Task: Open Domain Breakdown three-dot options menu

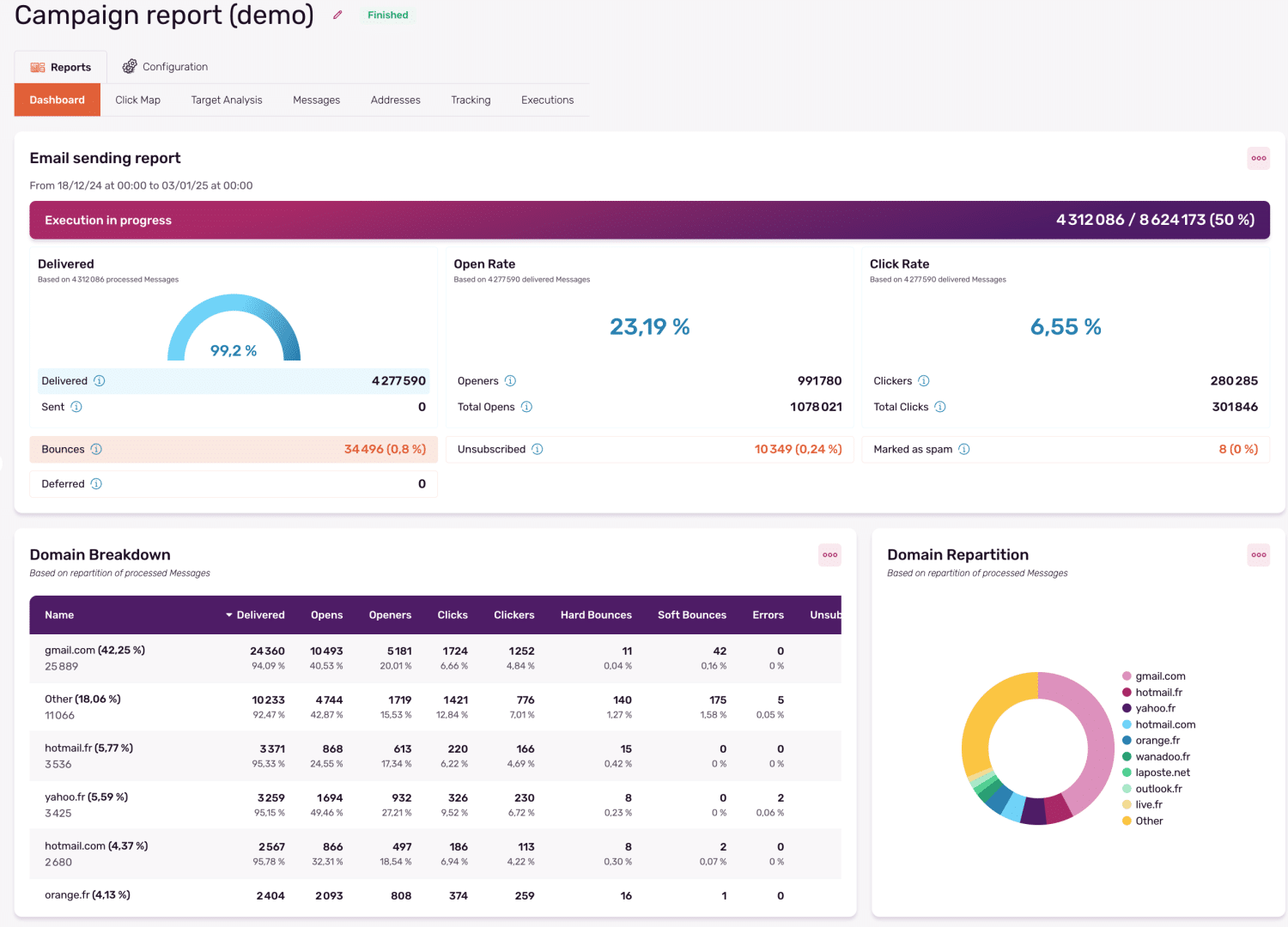Action: click(x=829, y=555)
